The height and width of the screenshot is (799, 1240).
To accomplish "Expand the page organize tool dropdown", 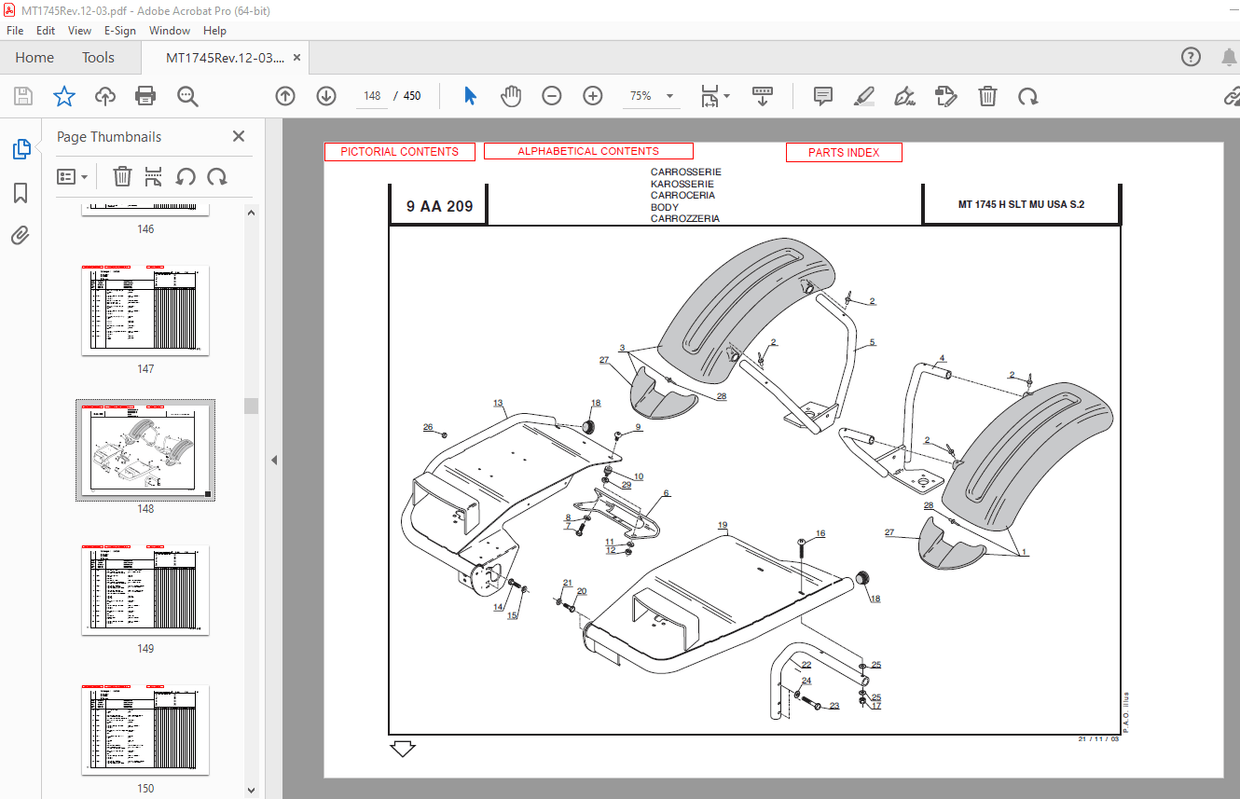I will 725,96.
